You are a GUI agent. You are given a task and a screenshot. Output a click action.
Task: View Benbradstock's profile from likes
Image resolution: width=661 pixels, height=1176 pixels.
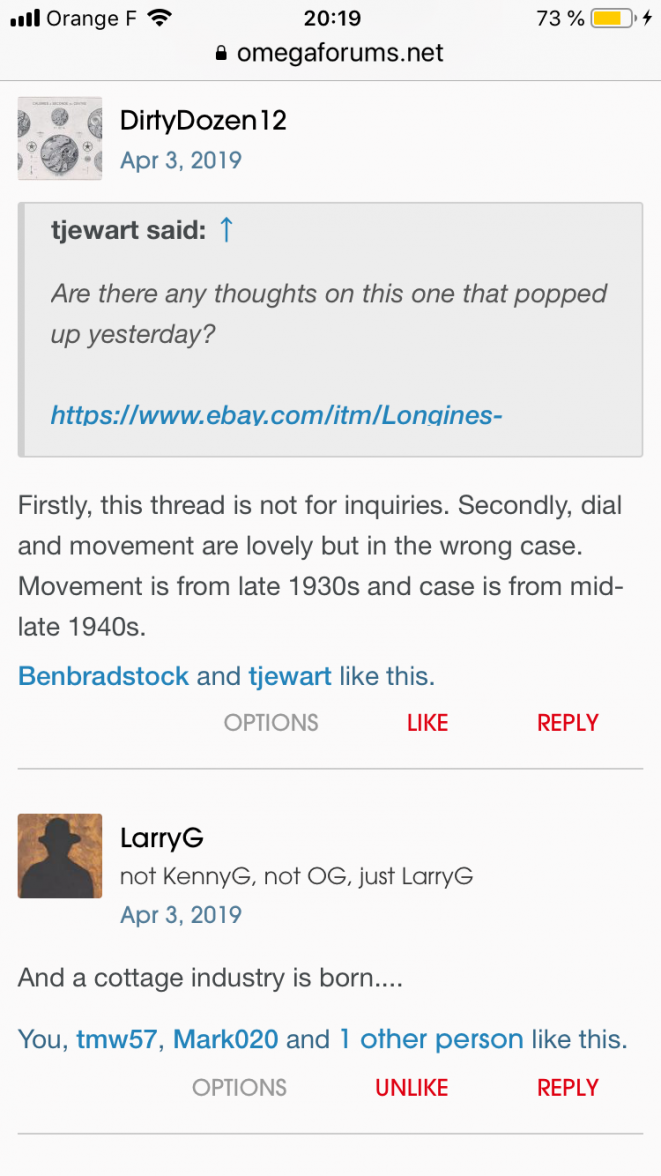[103, 677]
